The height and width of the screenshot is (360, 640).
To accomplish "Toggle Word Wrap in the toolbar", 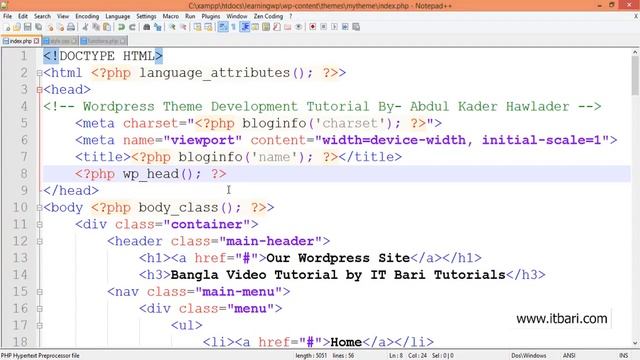I will pyautogui.click(x=223, y=27).
